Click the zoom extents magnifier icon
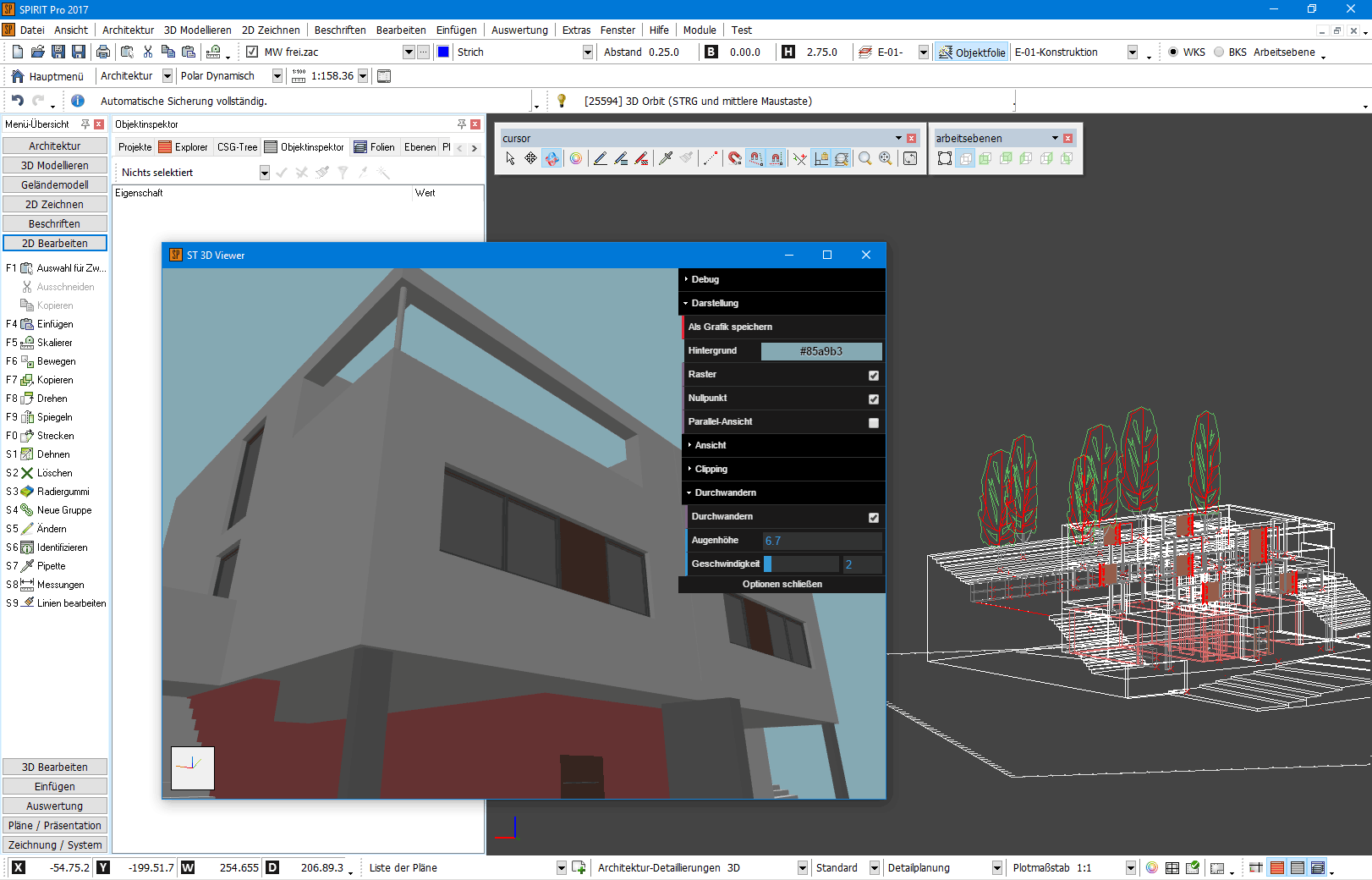1372x880 pixels. click(x=885, y=158)
